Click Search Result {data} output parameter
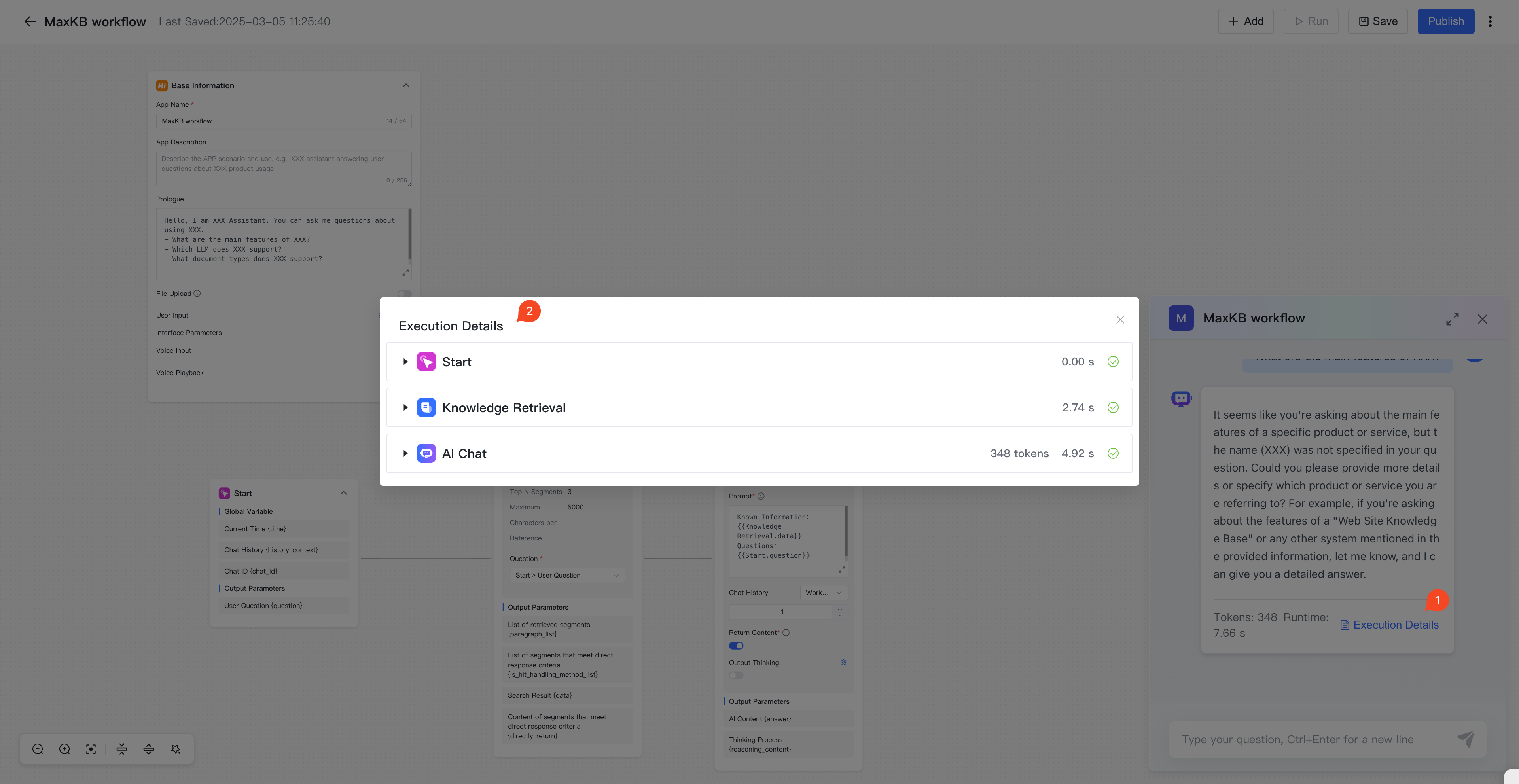The height and width of the screenshot is (784, 1519). 567,695
